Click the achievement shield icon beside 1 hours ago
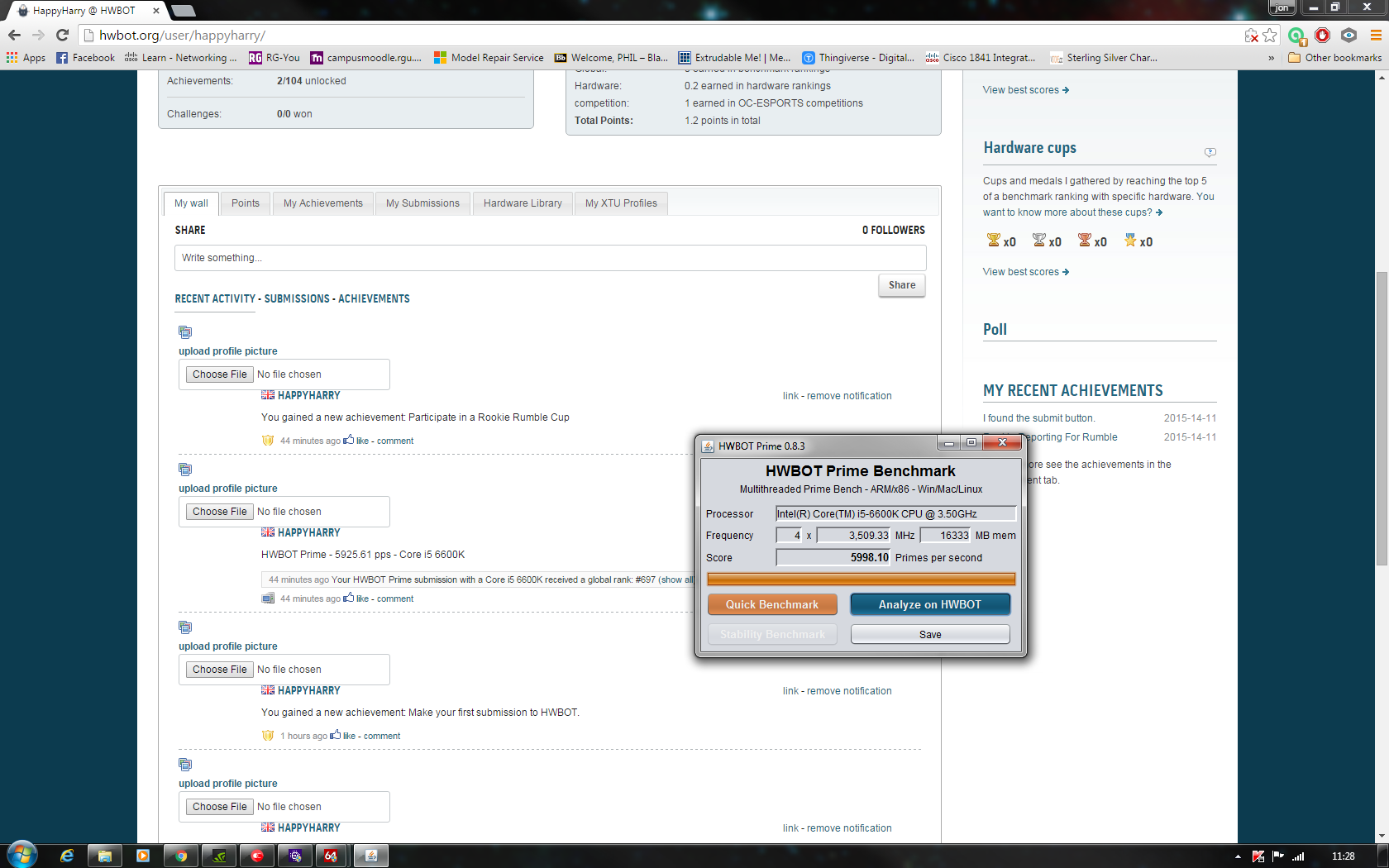Viewport: 1389px width, 868px height. [268, 736]
